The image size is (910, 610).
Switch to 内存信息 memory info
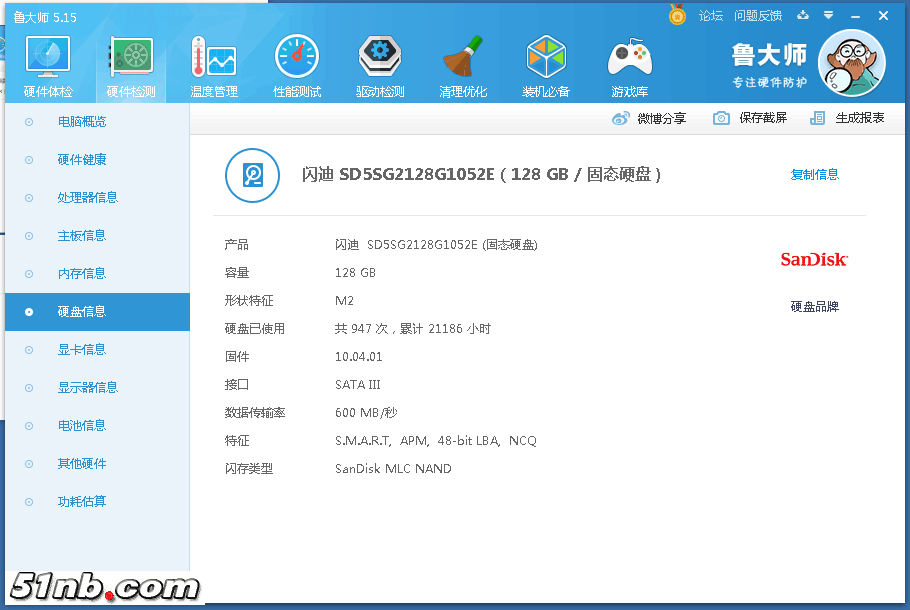82,274
